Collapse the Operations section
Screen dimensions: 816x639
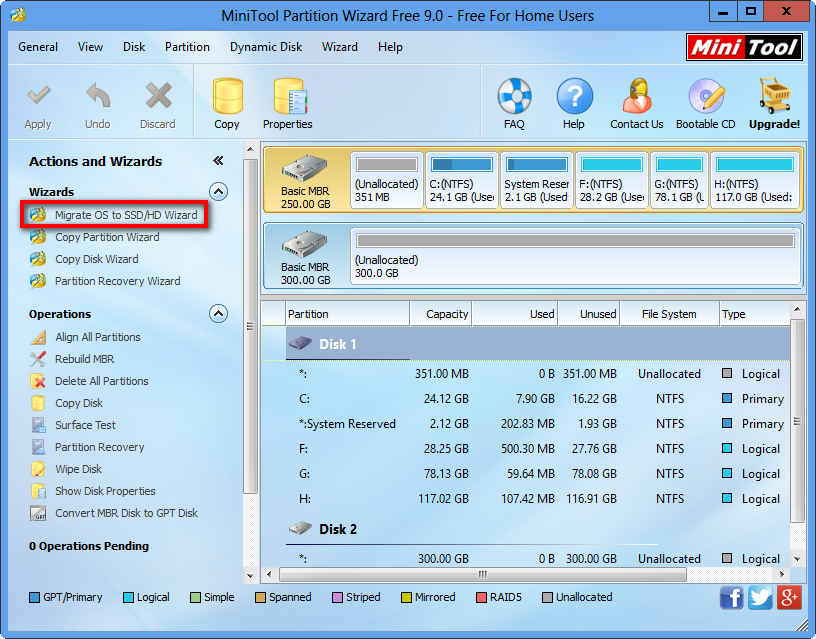pos(219,314)
